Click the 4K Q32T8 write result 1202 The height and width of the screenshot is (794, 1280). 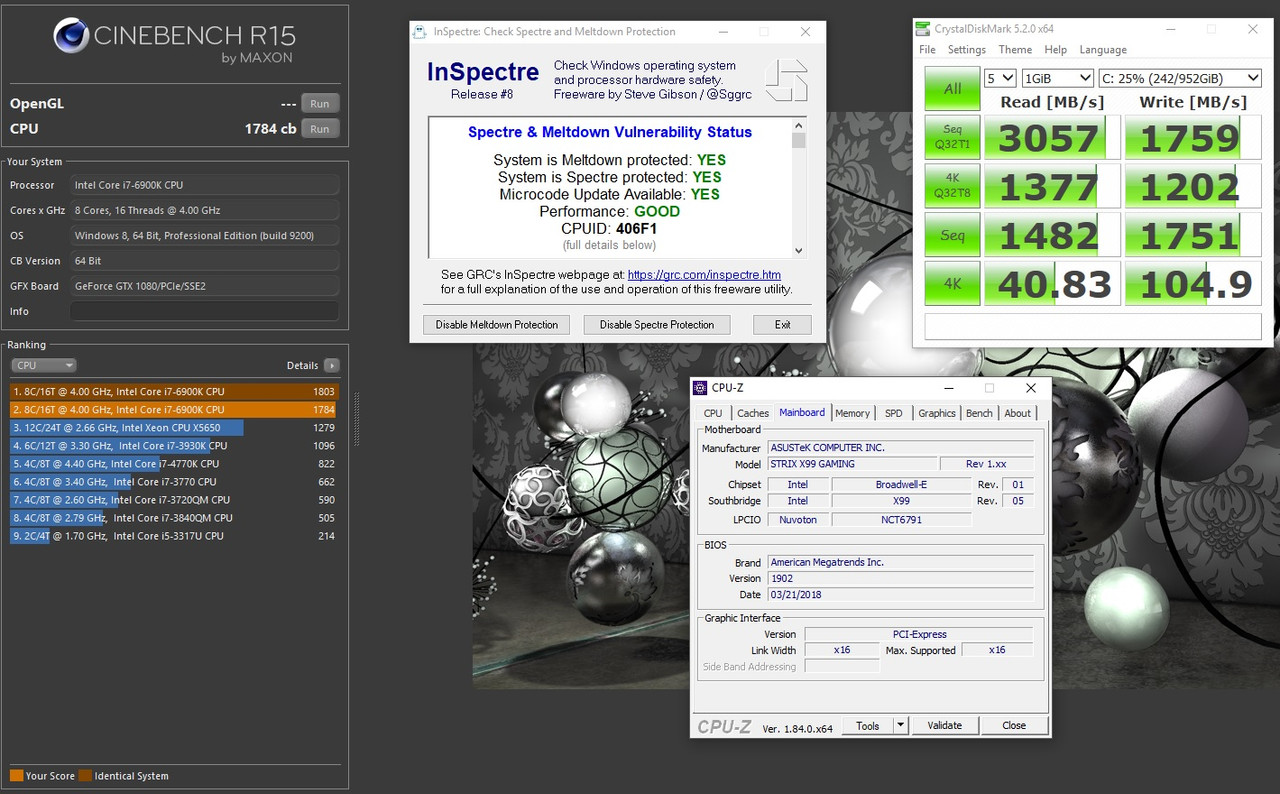point(1192,187)
